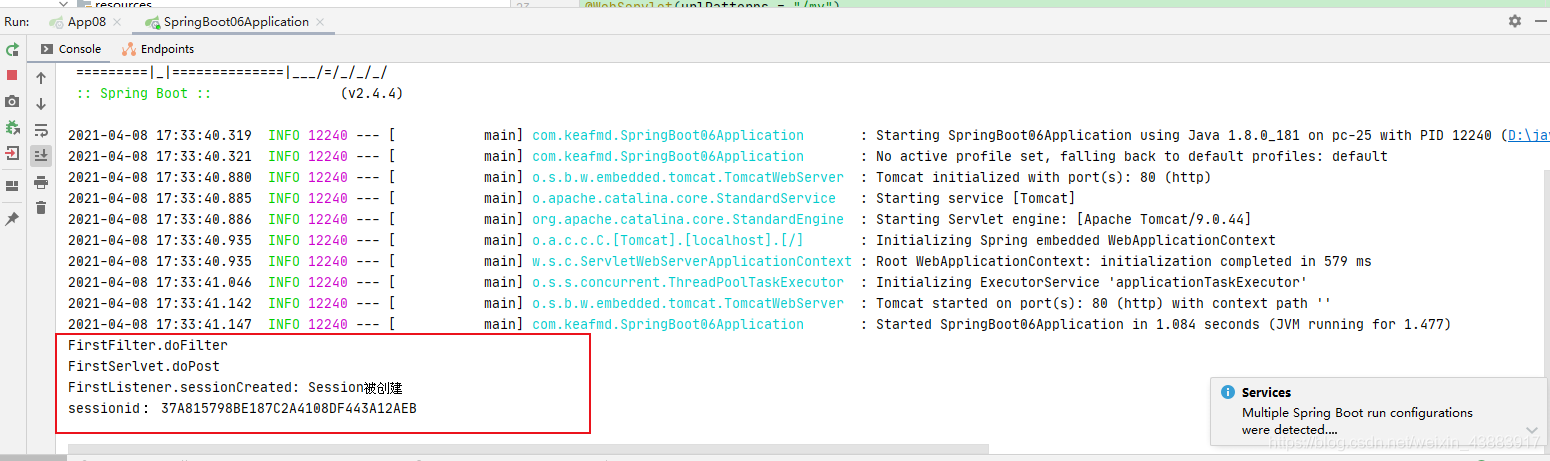The image size is (1550, 461).
Task: Select 'Starting SpringBoot06Application using Java' log message
Action: click(1188, 135)
